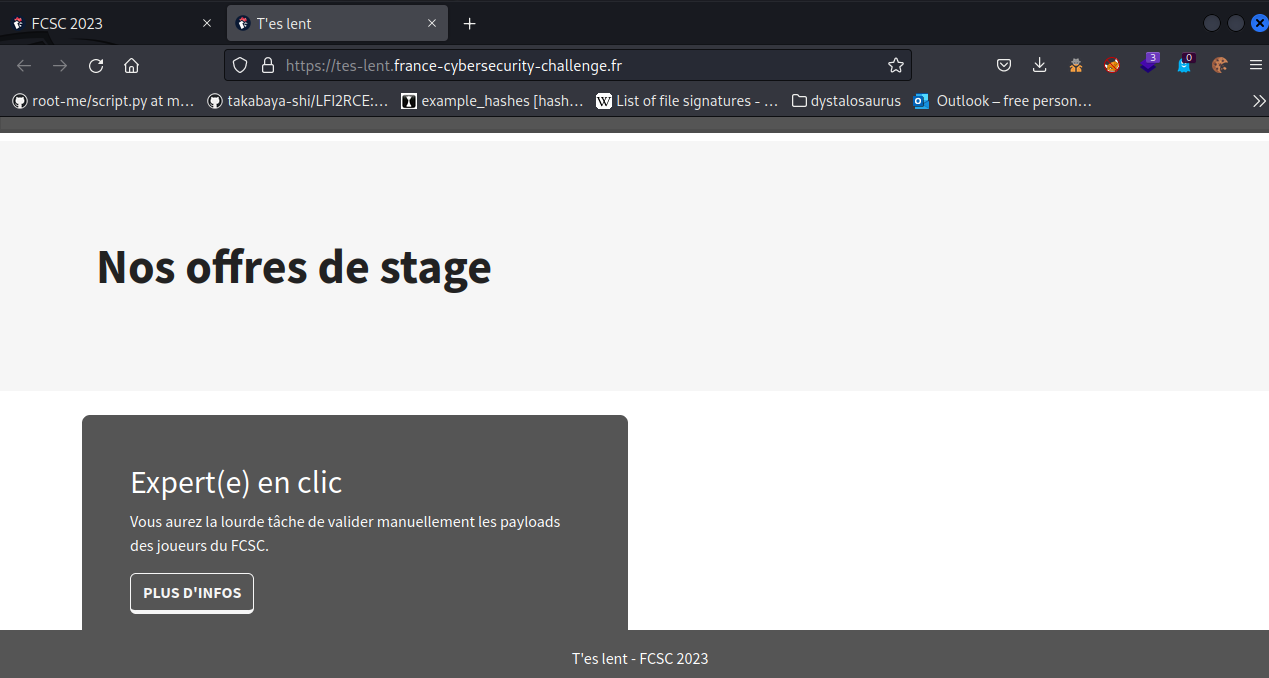Open the tracking protection shield icon
1269x678 pixels.
point(240,66)
